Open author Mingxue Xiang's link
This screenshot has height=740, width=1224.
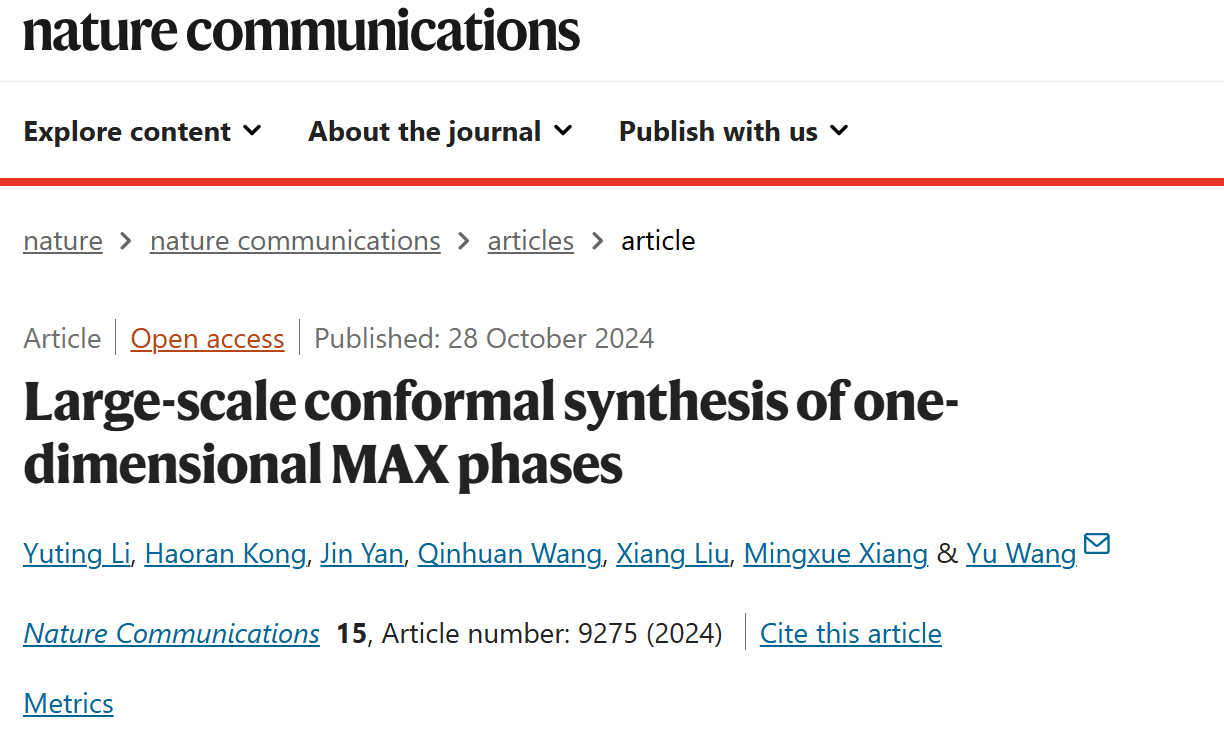pos(836,553)
